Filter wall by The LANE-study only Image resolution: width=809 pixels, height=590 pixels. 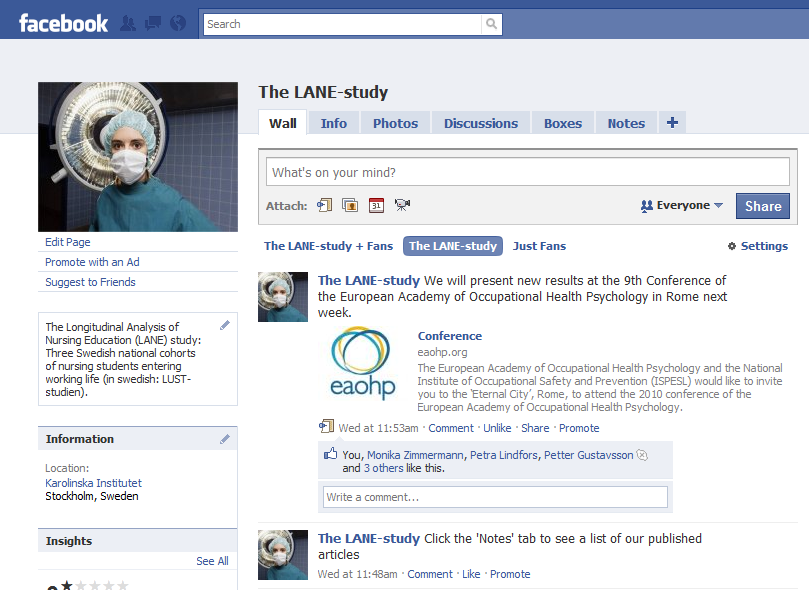coord(452,246)
